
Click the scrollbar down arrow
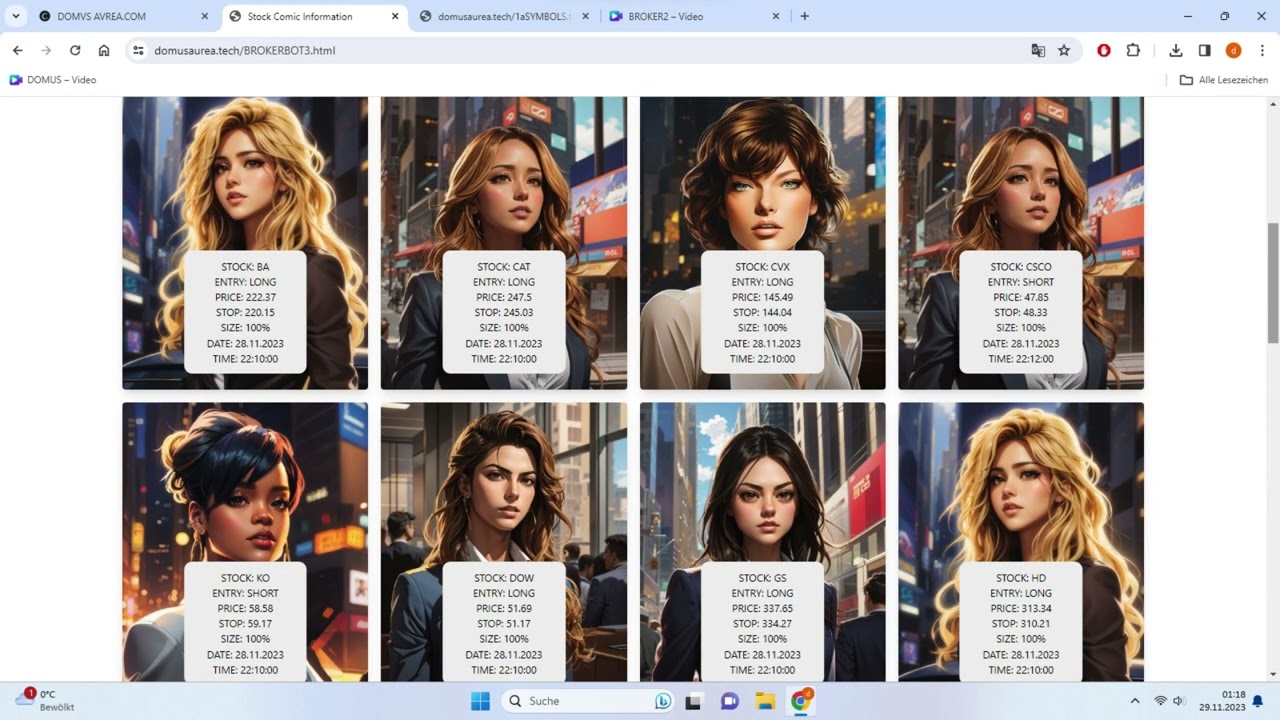1273,674
